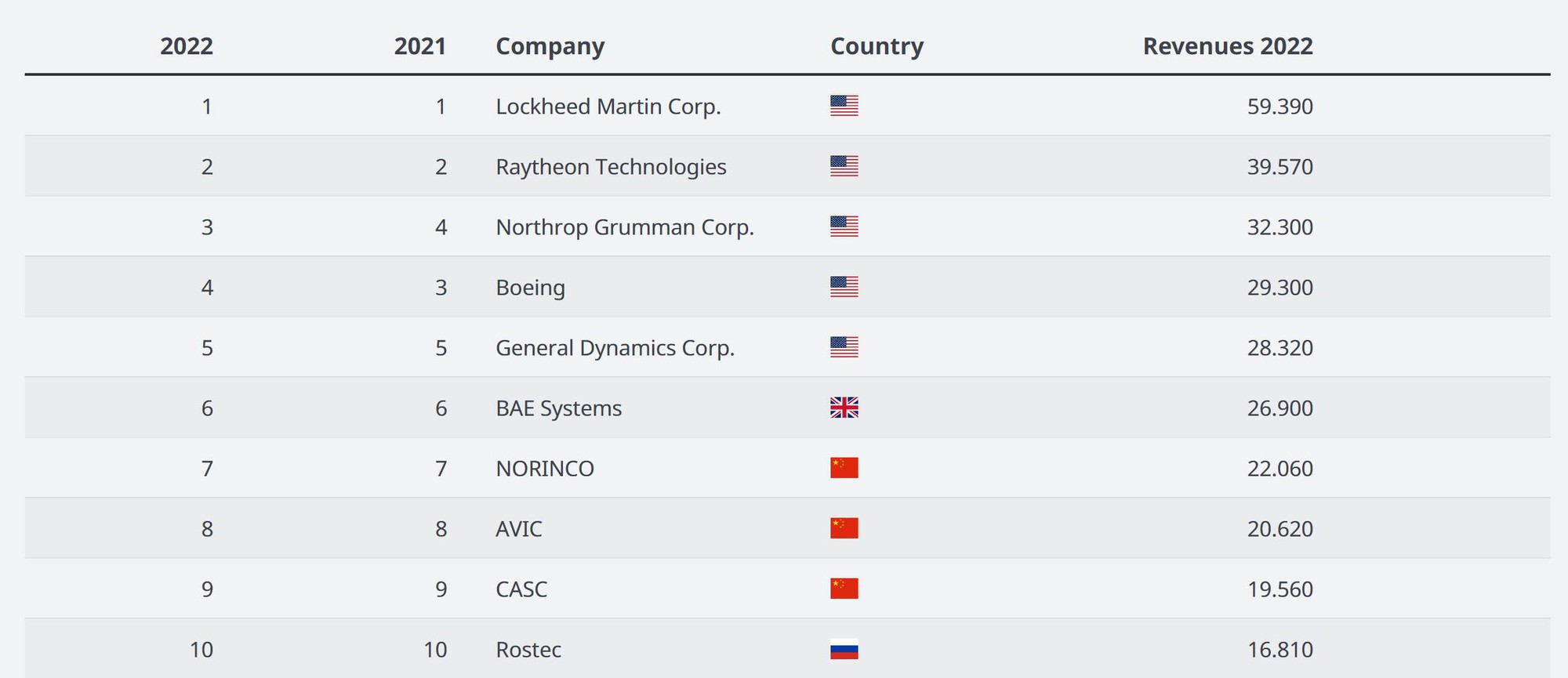
Task: Click Boeing's revenue value 29.300
Action: 1279,287
